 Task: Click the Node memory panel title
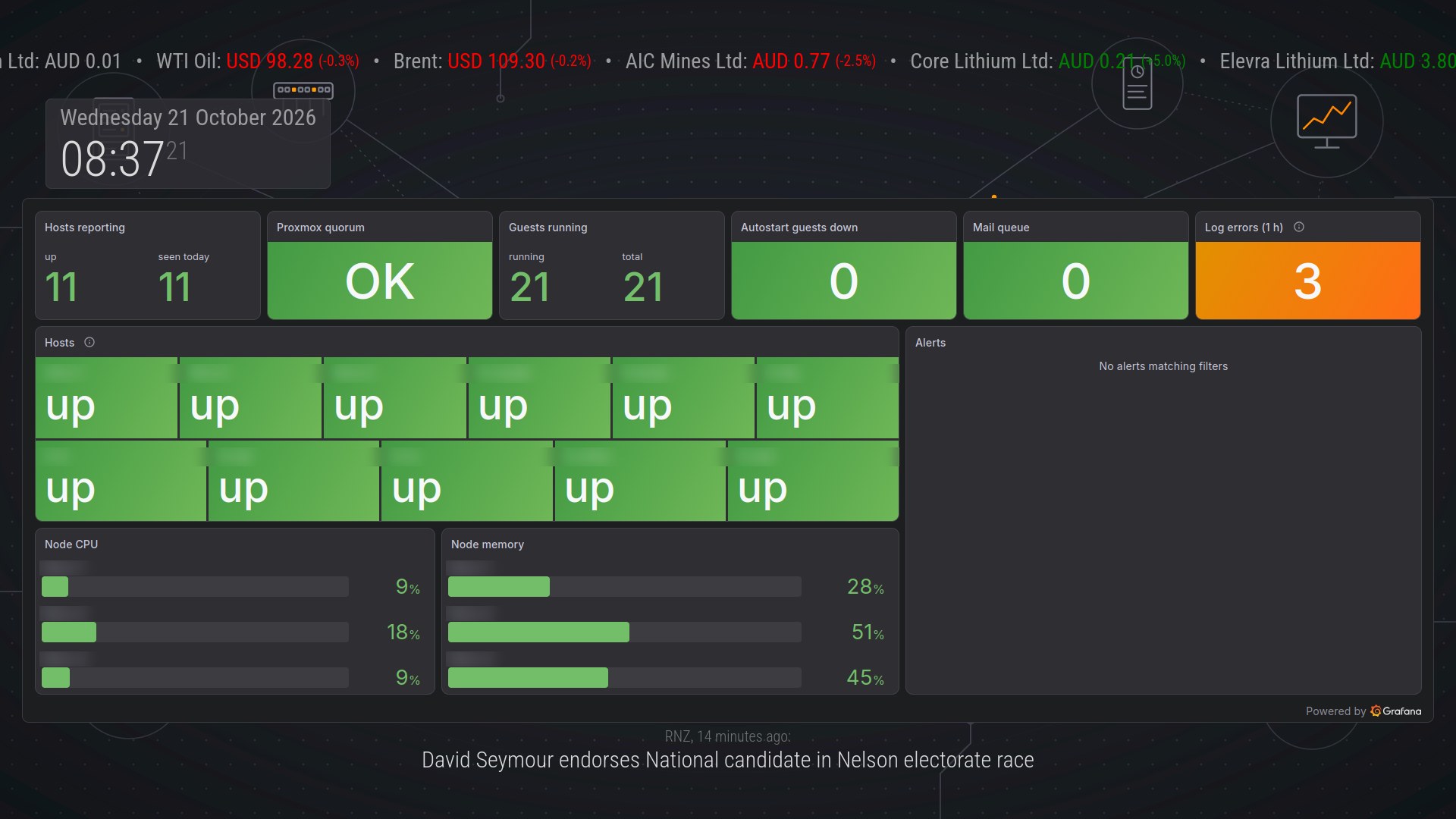(x=488, y=544)
